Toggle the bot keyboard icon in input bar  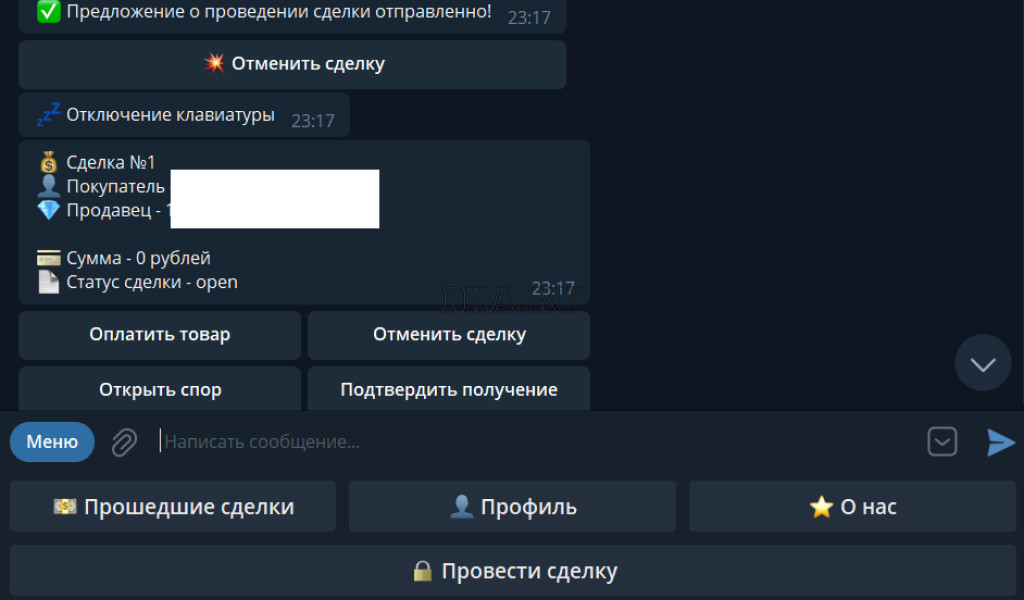pyautogui.click(x=942, y=442)
